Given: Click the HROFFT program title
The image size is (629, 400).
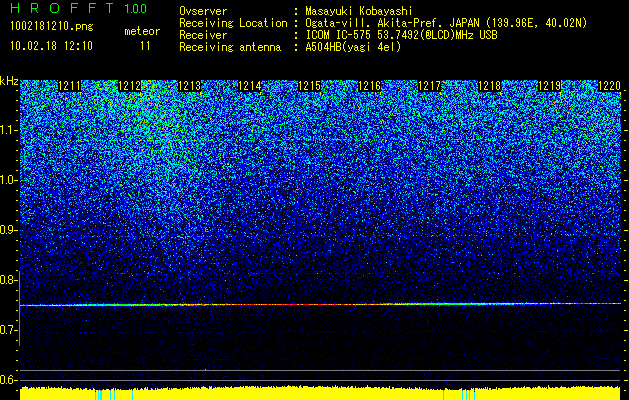Looking at the screenshot, I should click(62, 8).
